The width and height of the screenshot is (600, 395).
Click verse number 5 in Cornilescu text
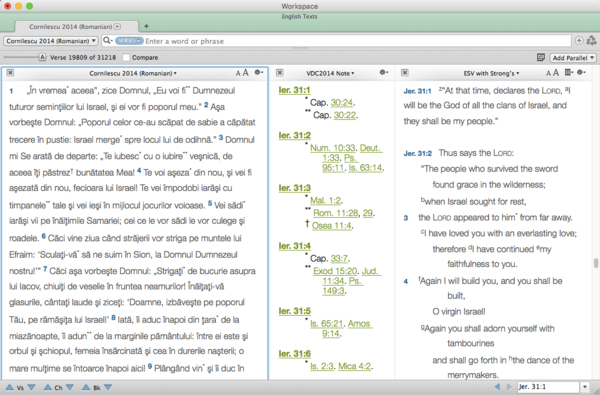click(210, 203)
